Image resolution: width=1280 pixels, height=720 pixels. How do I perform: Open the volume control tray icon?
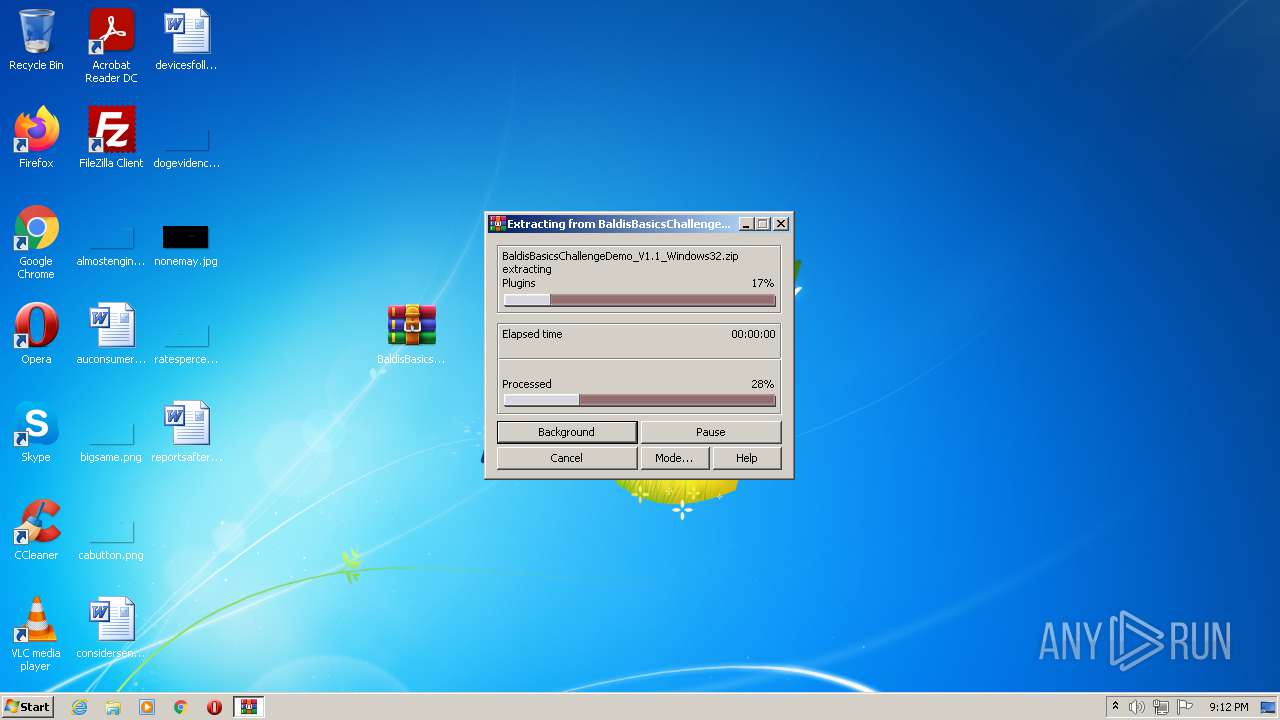coord(1137,707)
